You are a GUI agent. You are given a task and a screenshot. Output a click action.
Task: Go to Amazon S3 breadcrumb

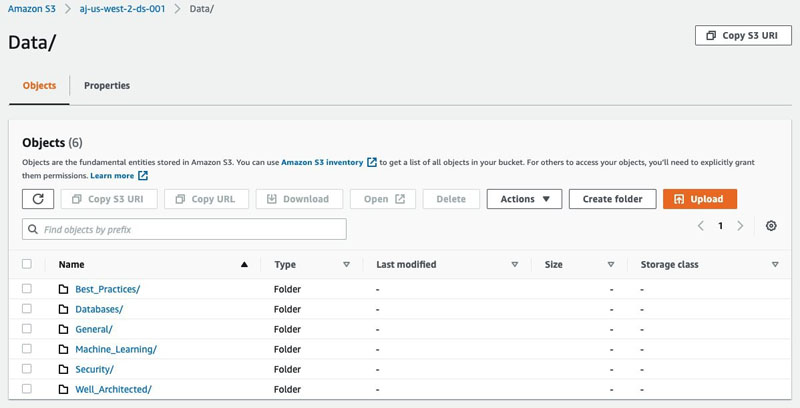[x=32, y=9]
